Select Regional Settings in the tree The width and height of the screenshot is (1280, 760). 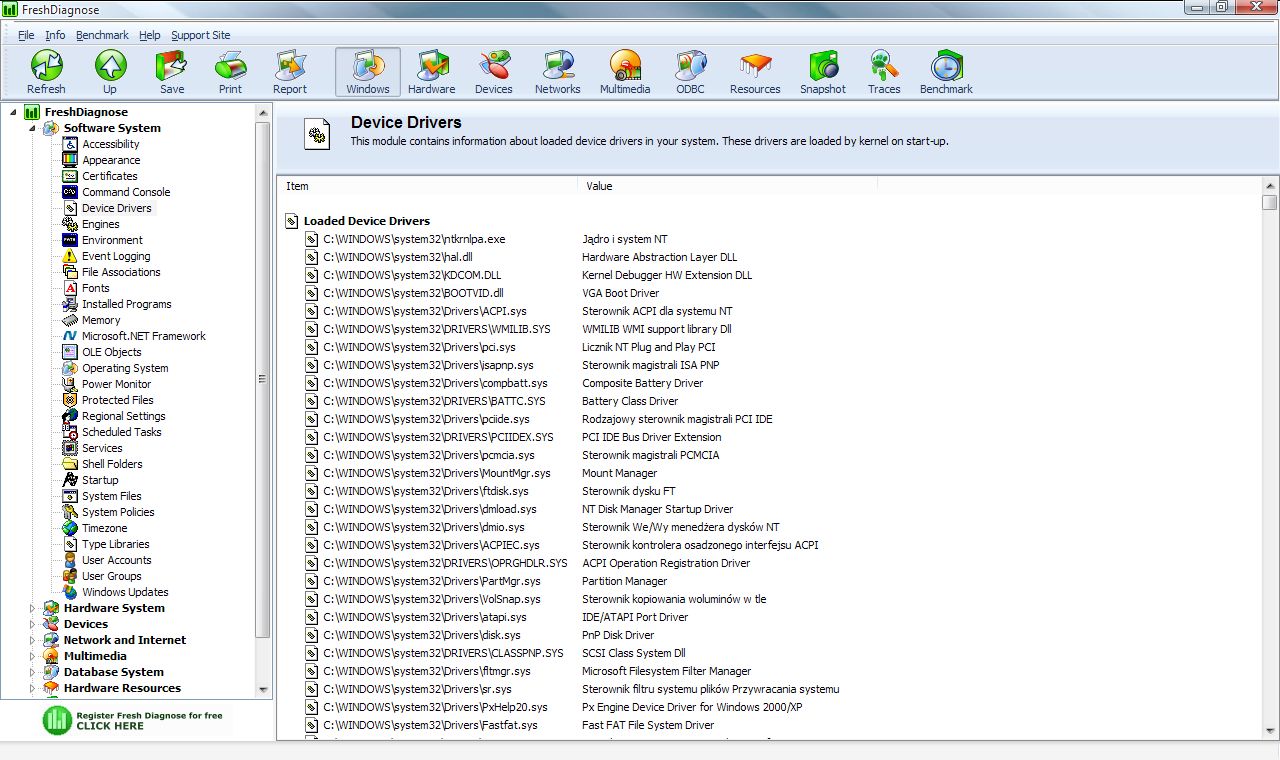point(124,416)
